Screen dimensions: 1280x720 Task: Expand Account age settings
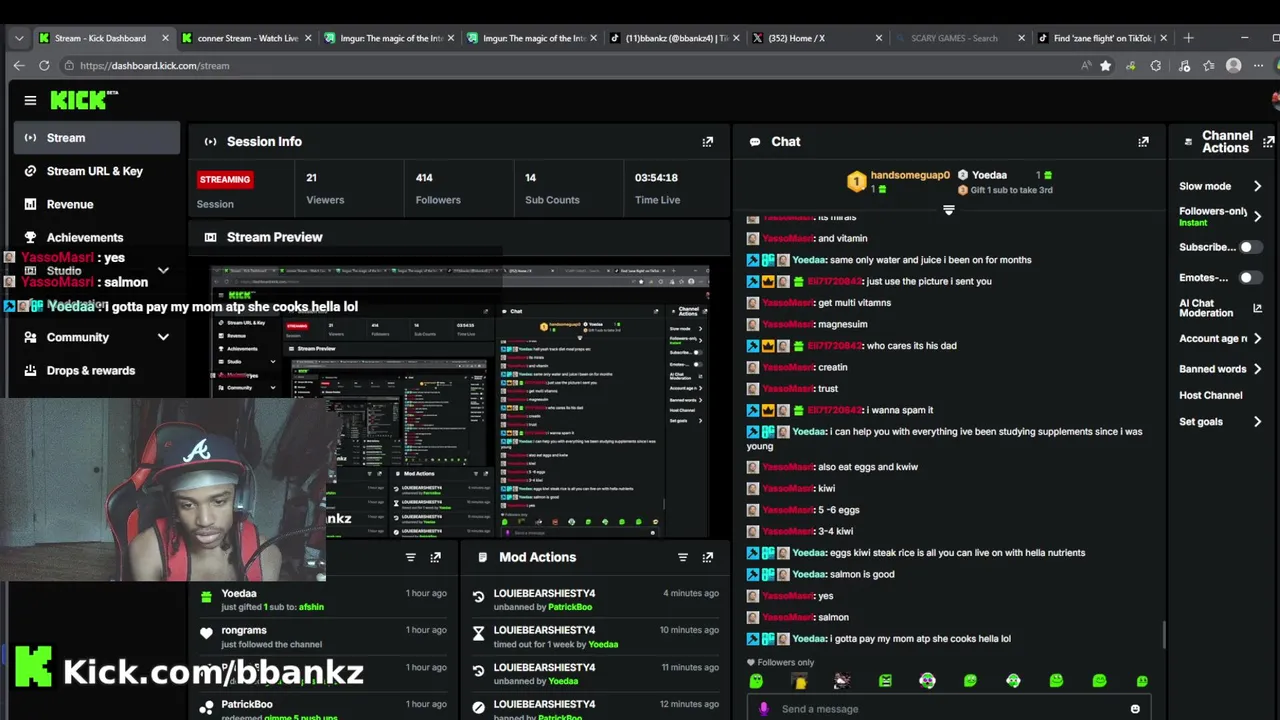point(1257,339)
